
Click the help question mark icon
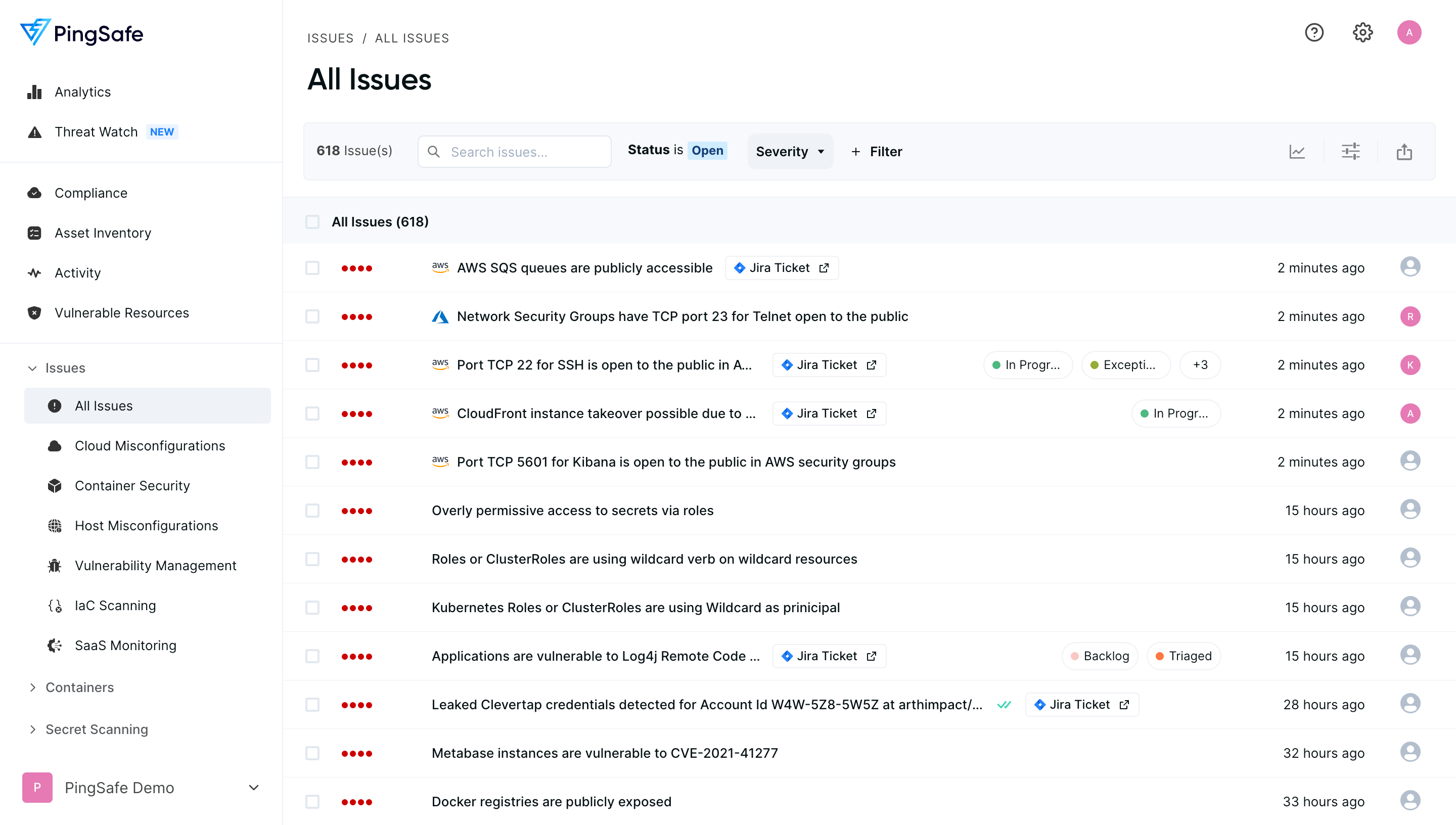1314,32
